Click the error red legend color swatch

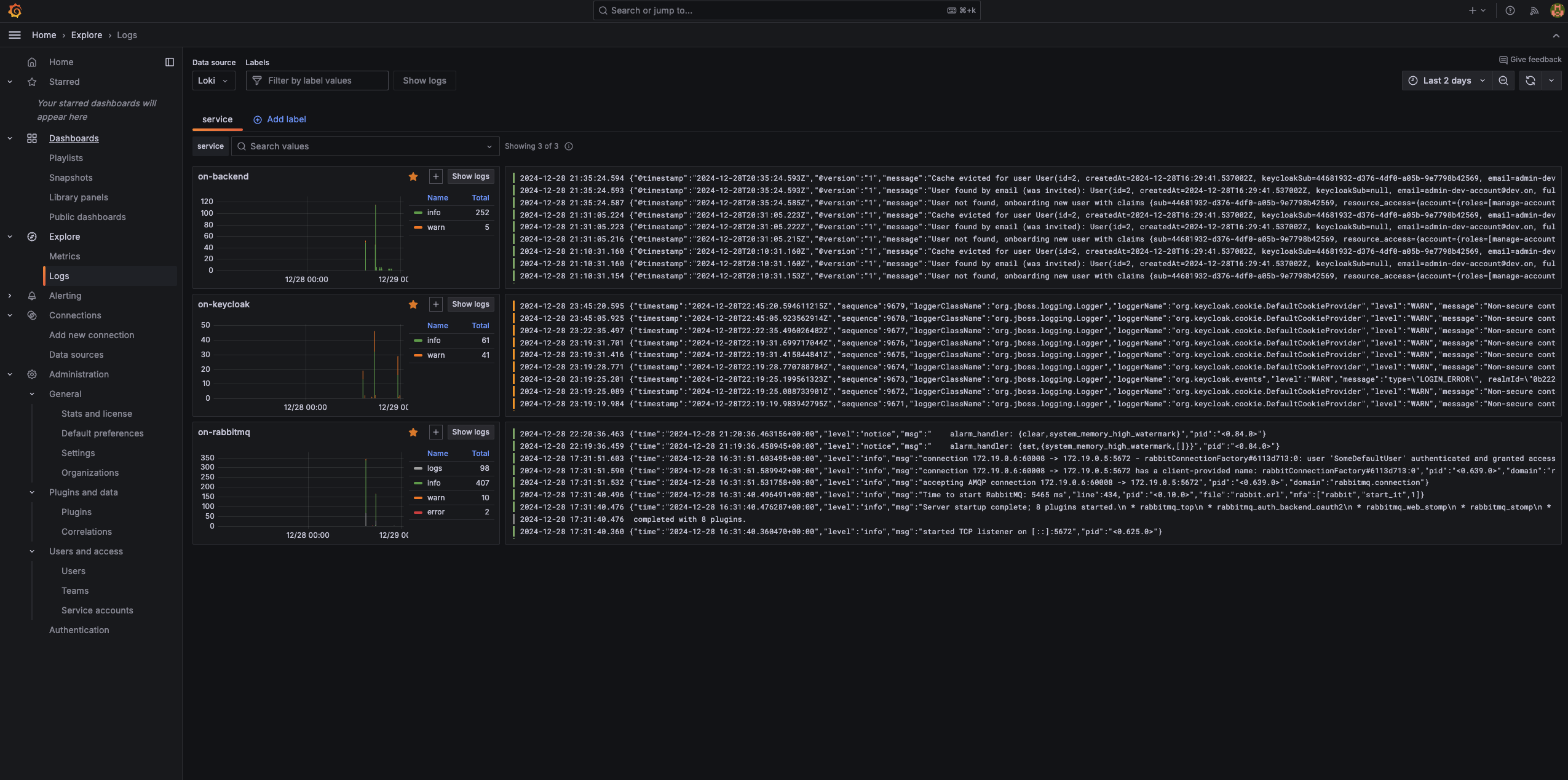418,512
